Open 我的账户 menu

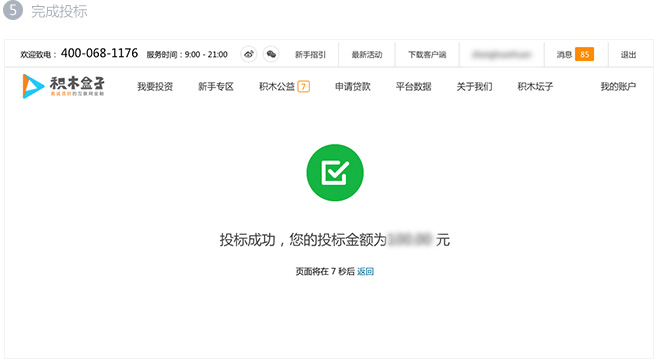coord(618,87)
